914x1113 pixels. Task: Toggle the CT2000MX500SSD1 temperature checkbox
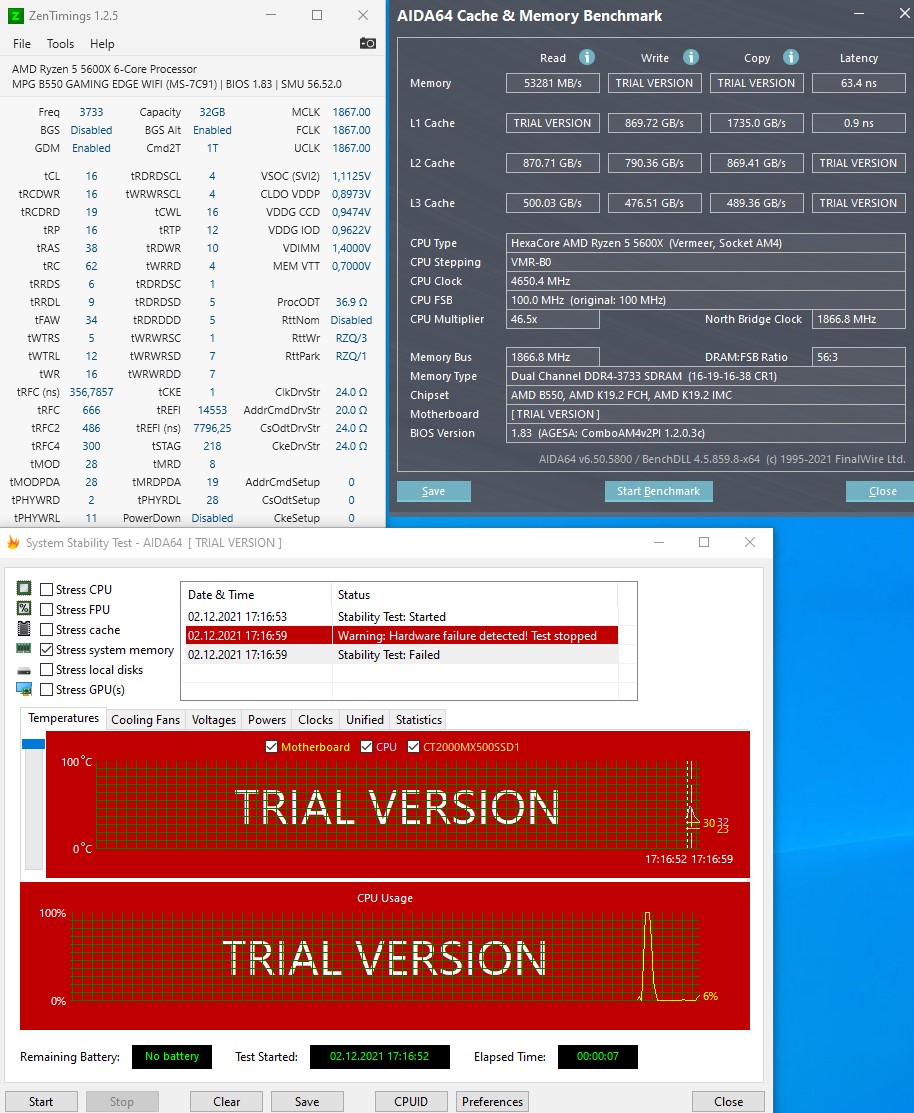(413, 747)
